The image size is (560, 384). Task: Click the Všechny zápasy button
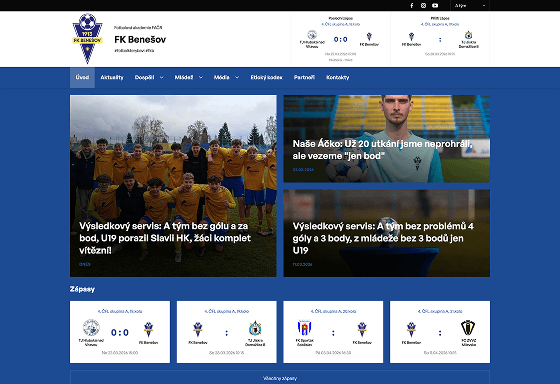click(280, 378)
